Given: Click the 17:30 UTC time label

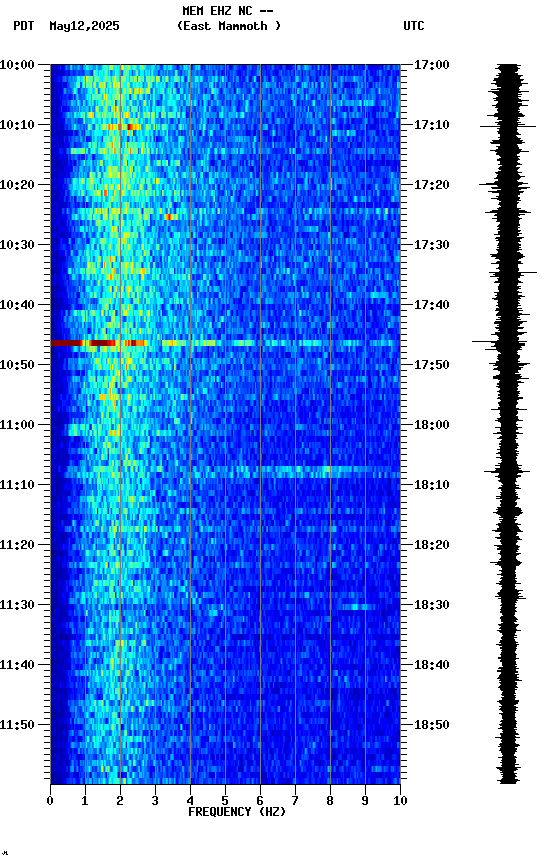Looking at the screenshot, I should [x=432, y=245].
